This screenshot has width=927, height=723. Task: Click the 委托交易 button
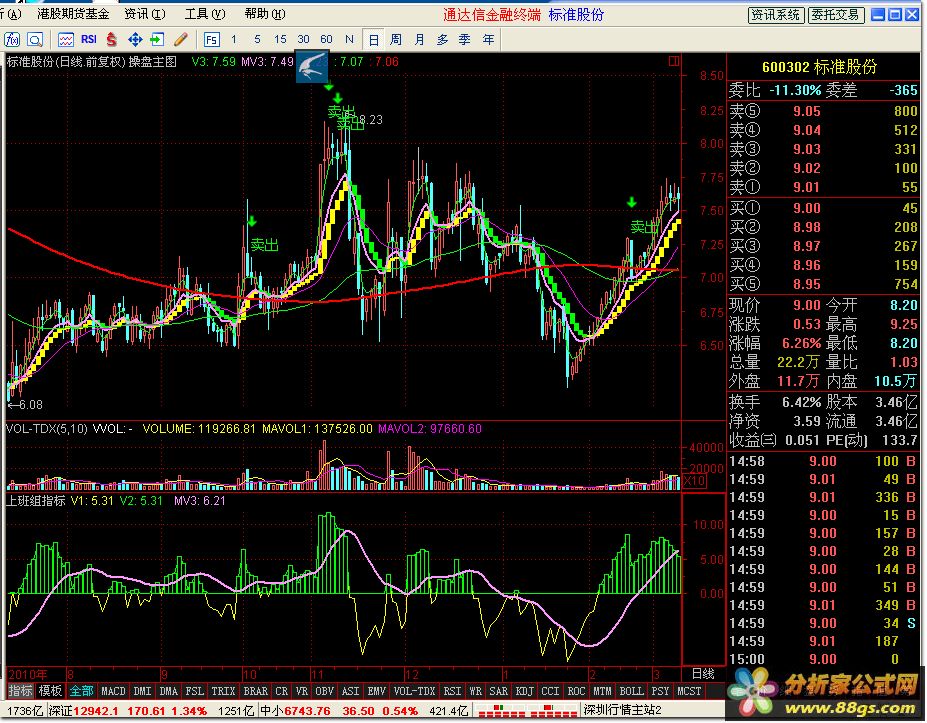click(835, 15)
